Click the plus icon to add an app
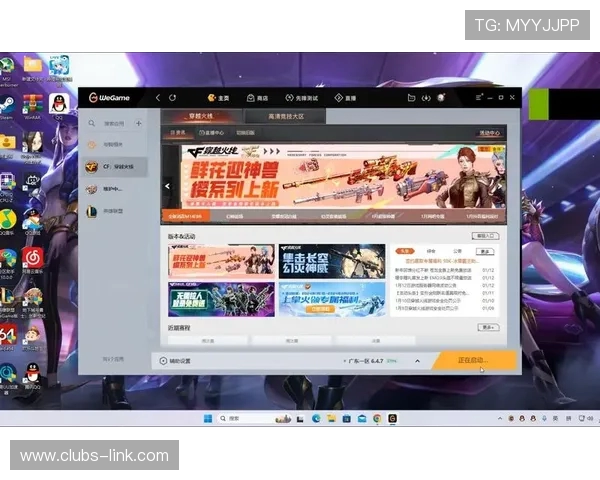The width and height of the screenshot is (600, 480). coord(139,124)
